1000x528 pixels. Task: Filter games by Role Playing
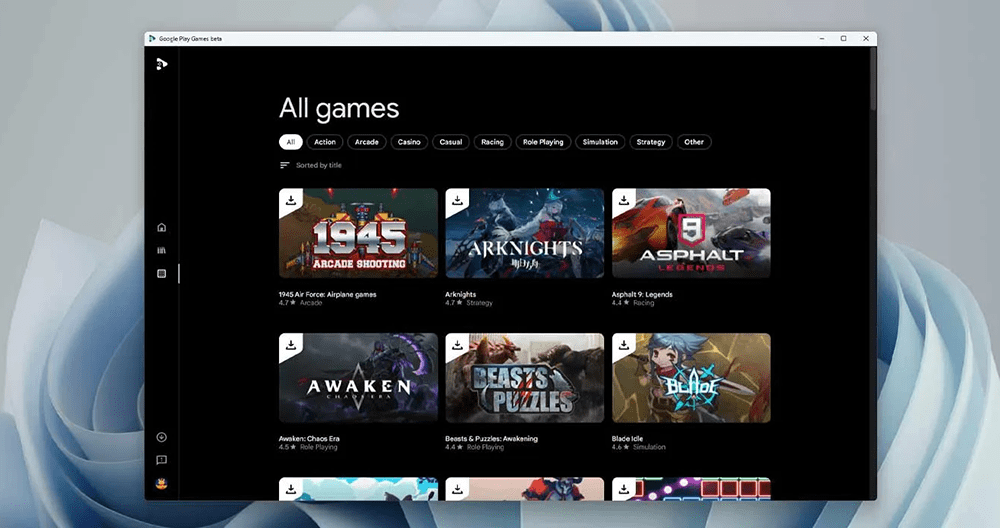[x=543, y=142]
